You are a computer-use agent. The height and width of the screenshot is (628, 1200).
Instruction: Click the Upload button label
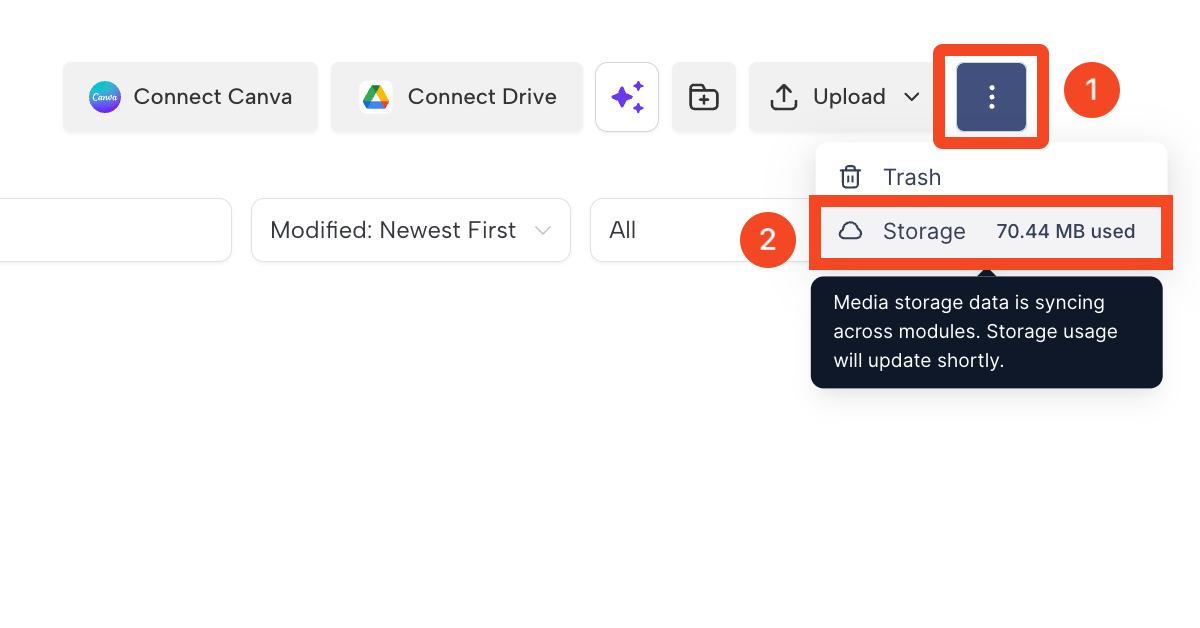(x=849, y=97)
